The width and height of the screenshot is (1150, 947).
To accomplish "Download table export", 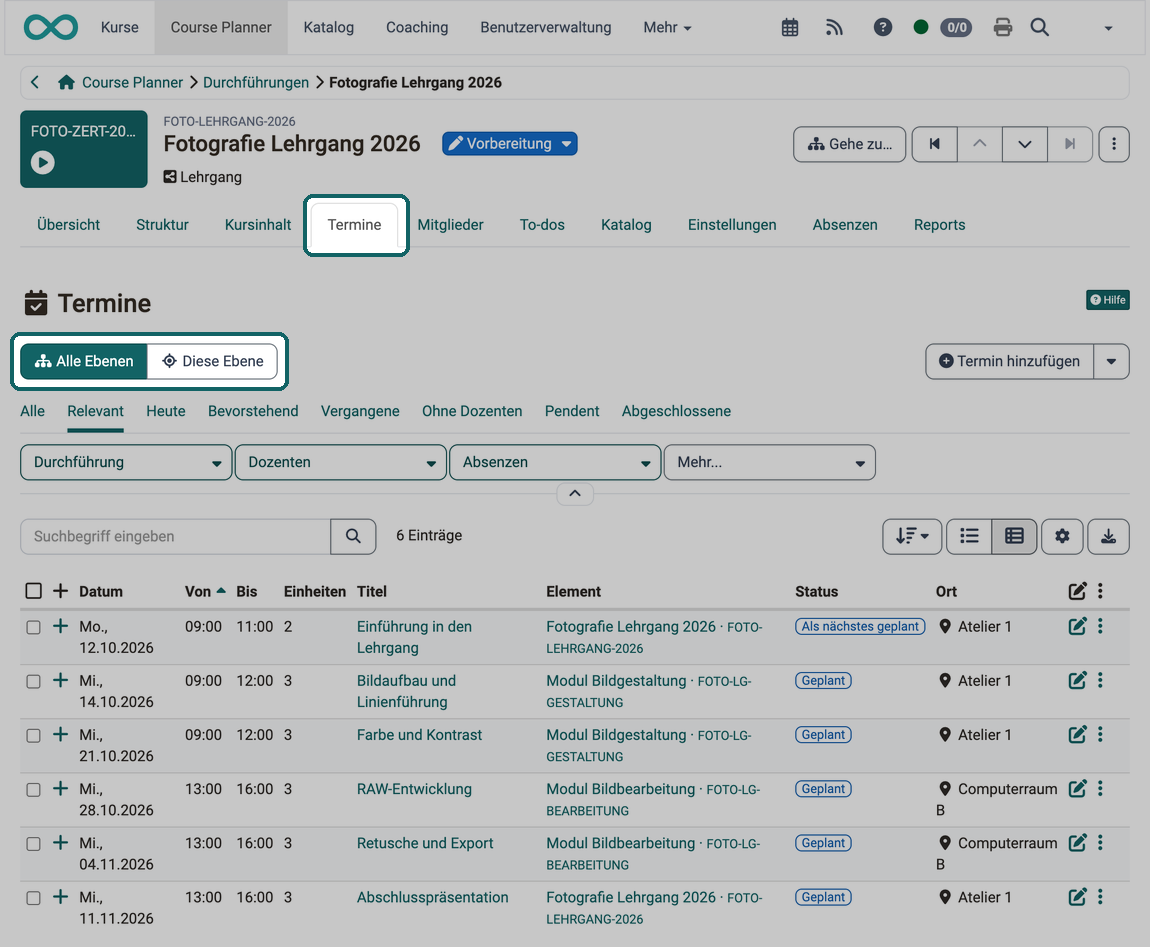I will tap(1108, 536).
